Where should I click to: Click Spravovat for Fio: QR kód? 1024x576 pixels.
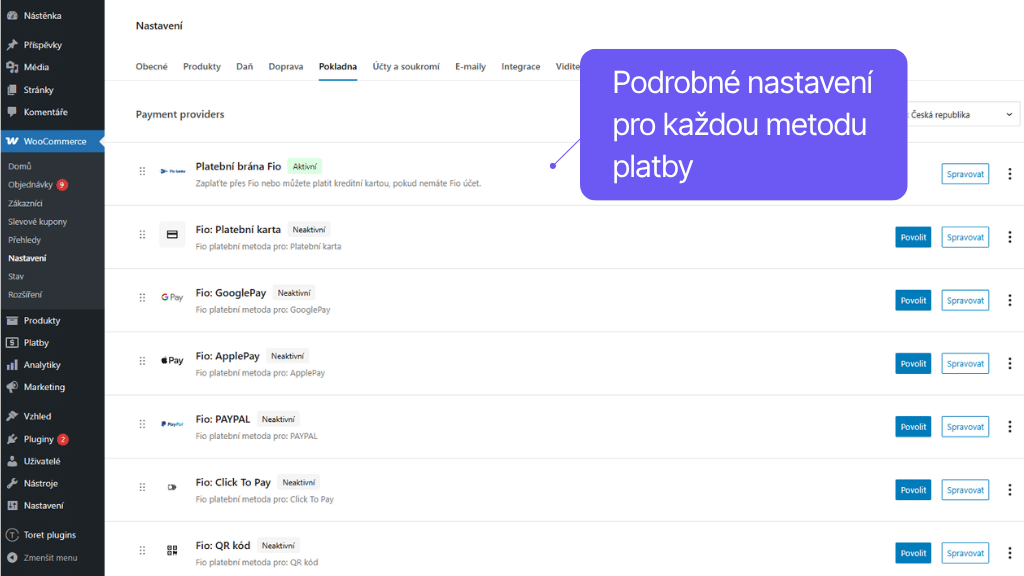pos(965,553)
